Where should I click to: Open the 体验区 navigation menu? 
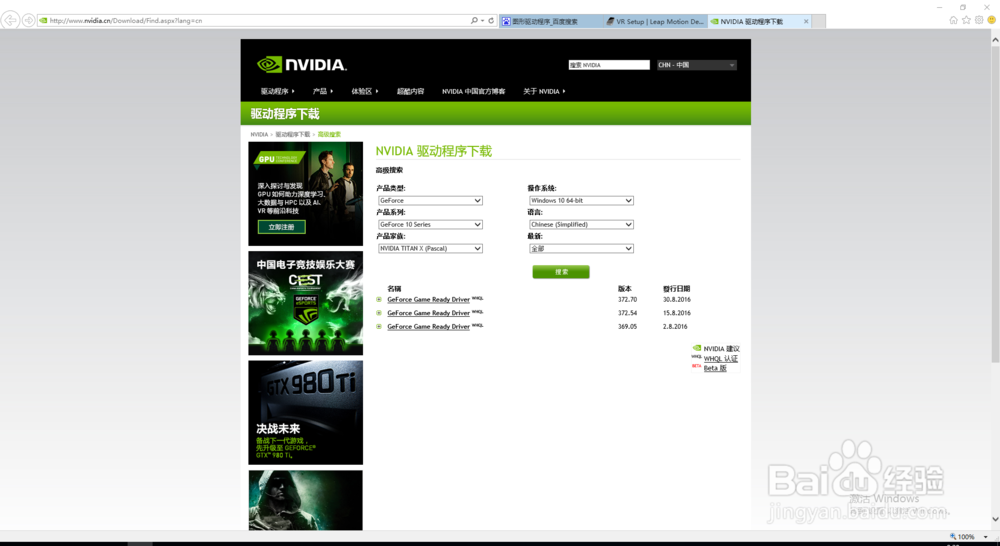[x=365, y=91]
